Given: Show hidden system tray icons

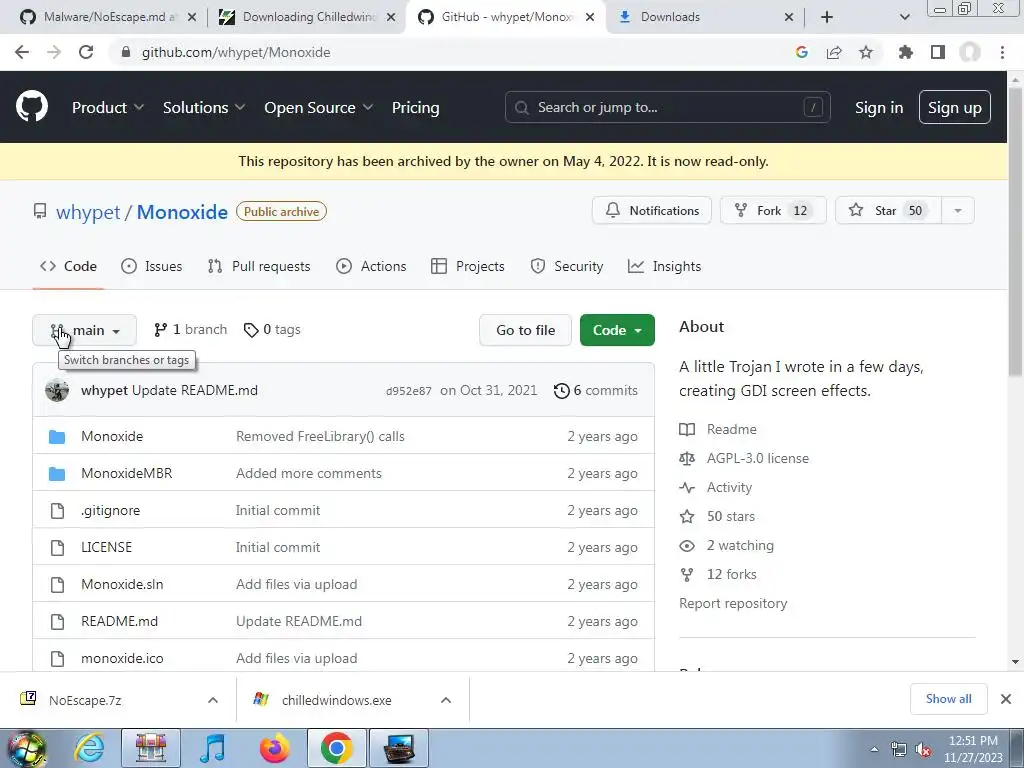Looking at the screenshot, I should (874, 750).
